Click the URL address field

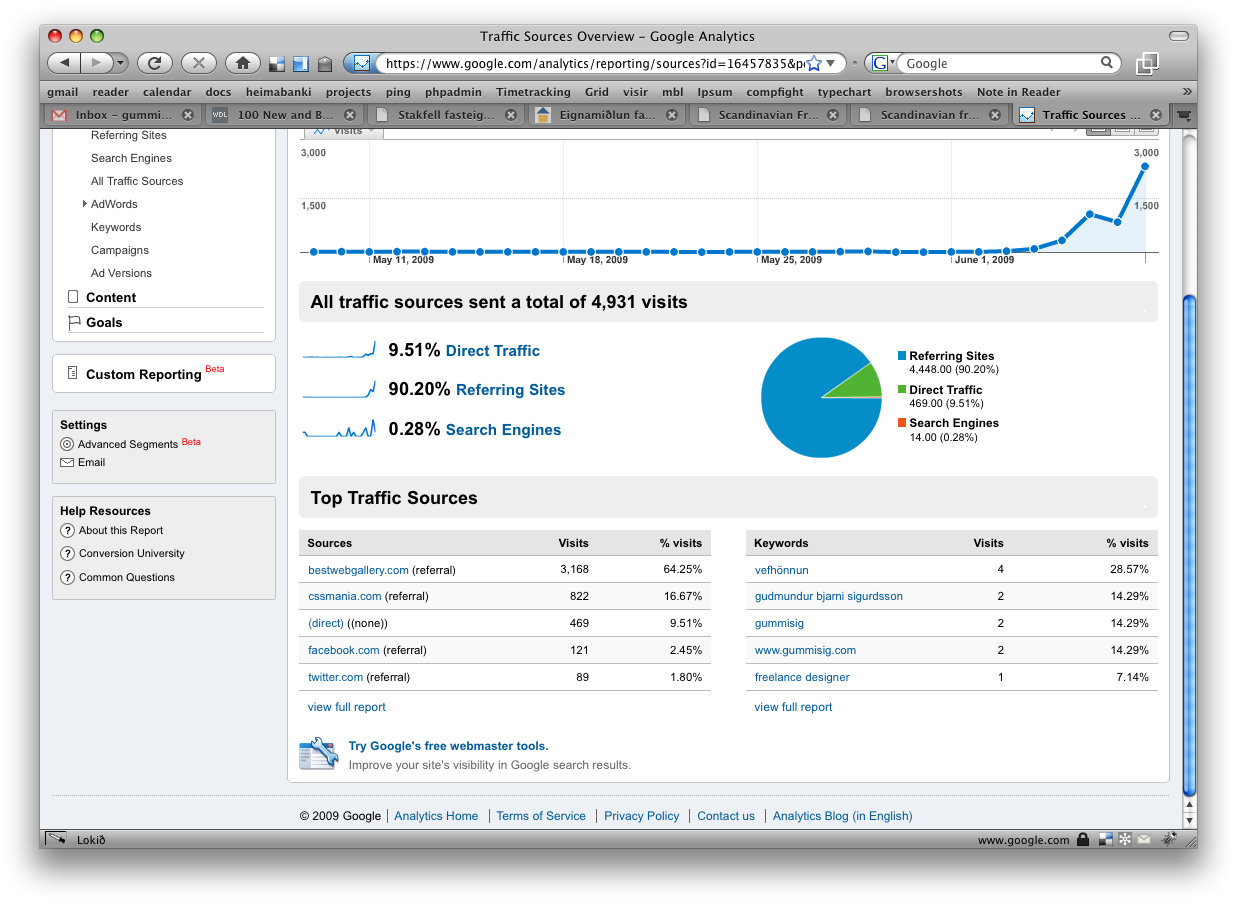pos(594,63)
